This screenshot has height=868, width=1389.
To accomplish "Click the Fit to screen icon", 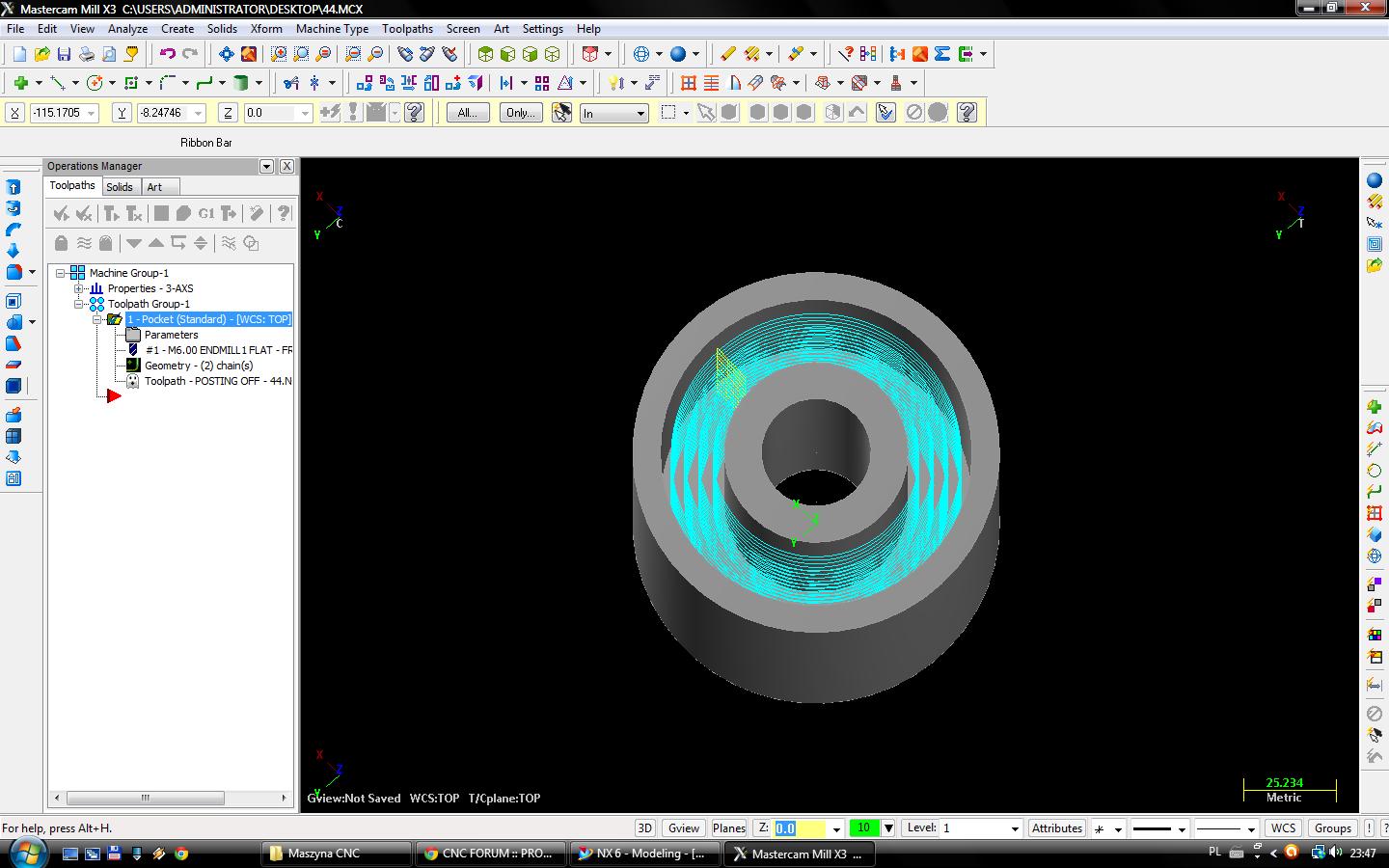I will [x=226, y=54].
